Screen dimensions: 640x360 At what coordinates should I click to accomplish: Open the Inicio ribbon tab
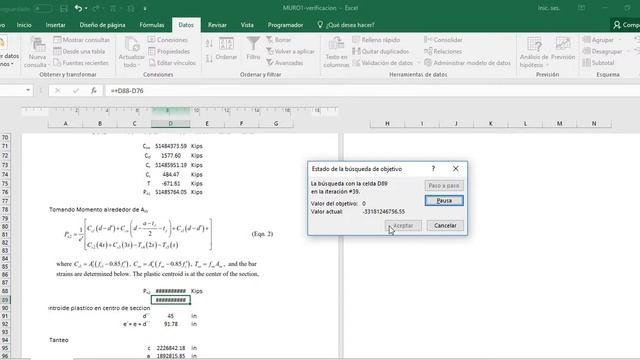pyautogui.click(x=24, y=25)
